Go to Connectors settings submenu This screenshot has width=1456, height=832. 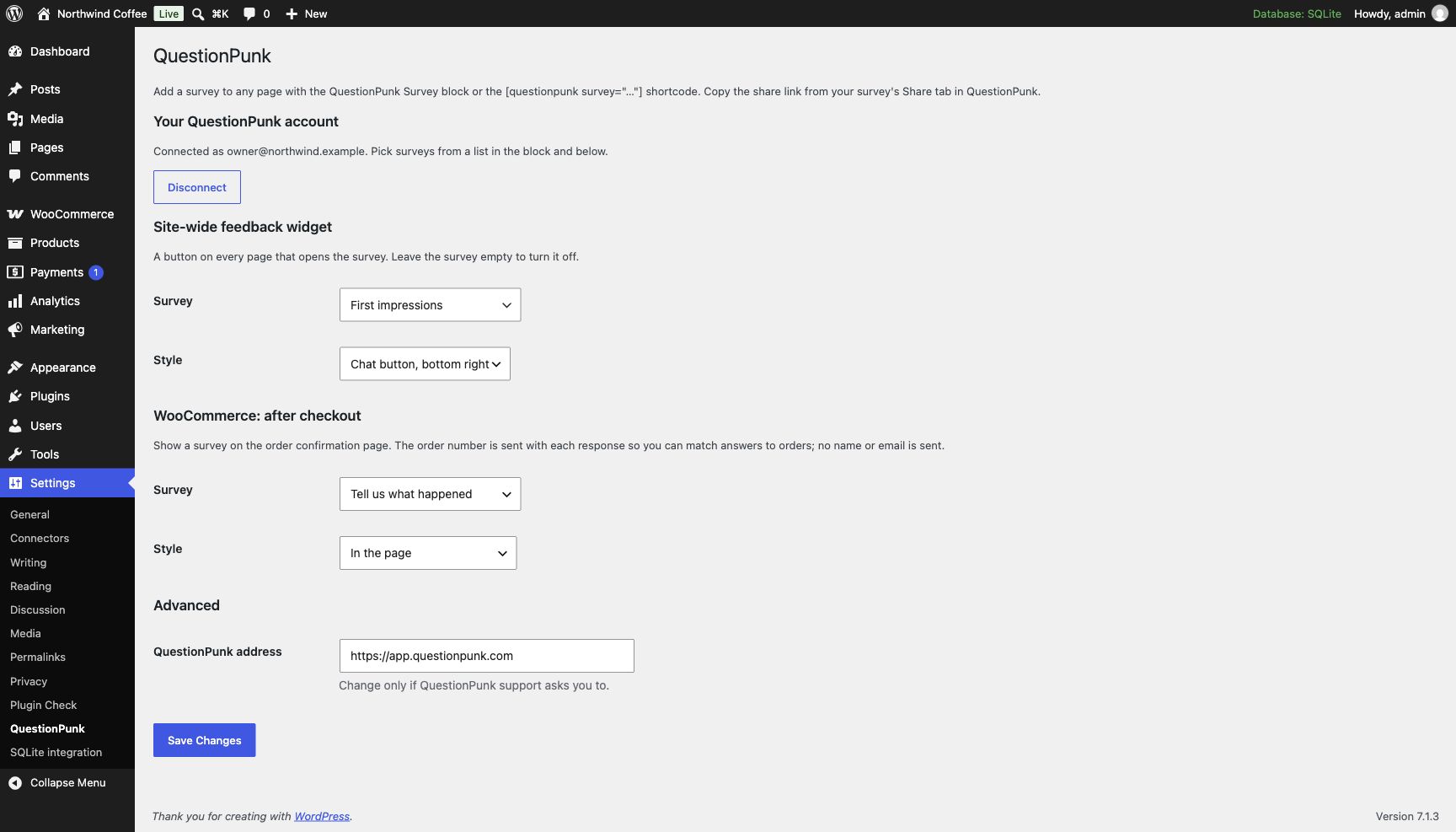[40, 538]
